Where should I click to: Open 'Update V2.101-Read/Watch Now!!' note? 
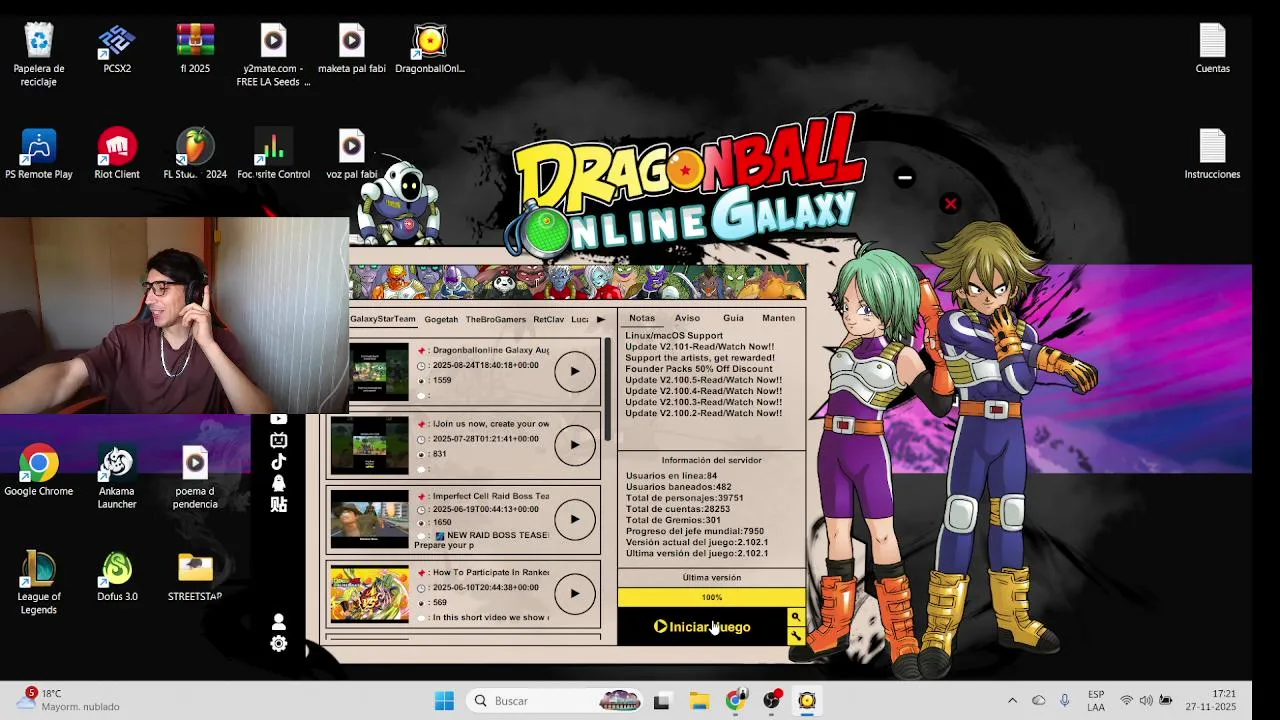click(x=699, y=347)
